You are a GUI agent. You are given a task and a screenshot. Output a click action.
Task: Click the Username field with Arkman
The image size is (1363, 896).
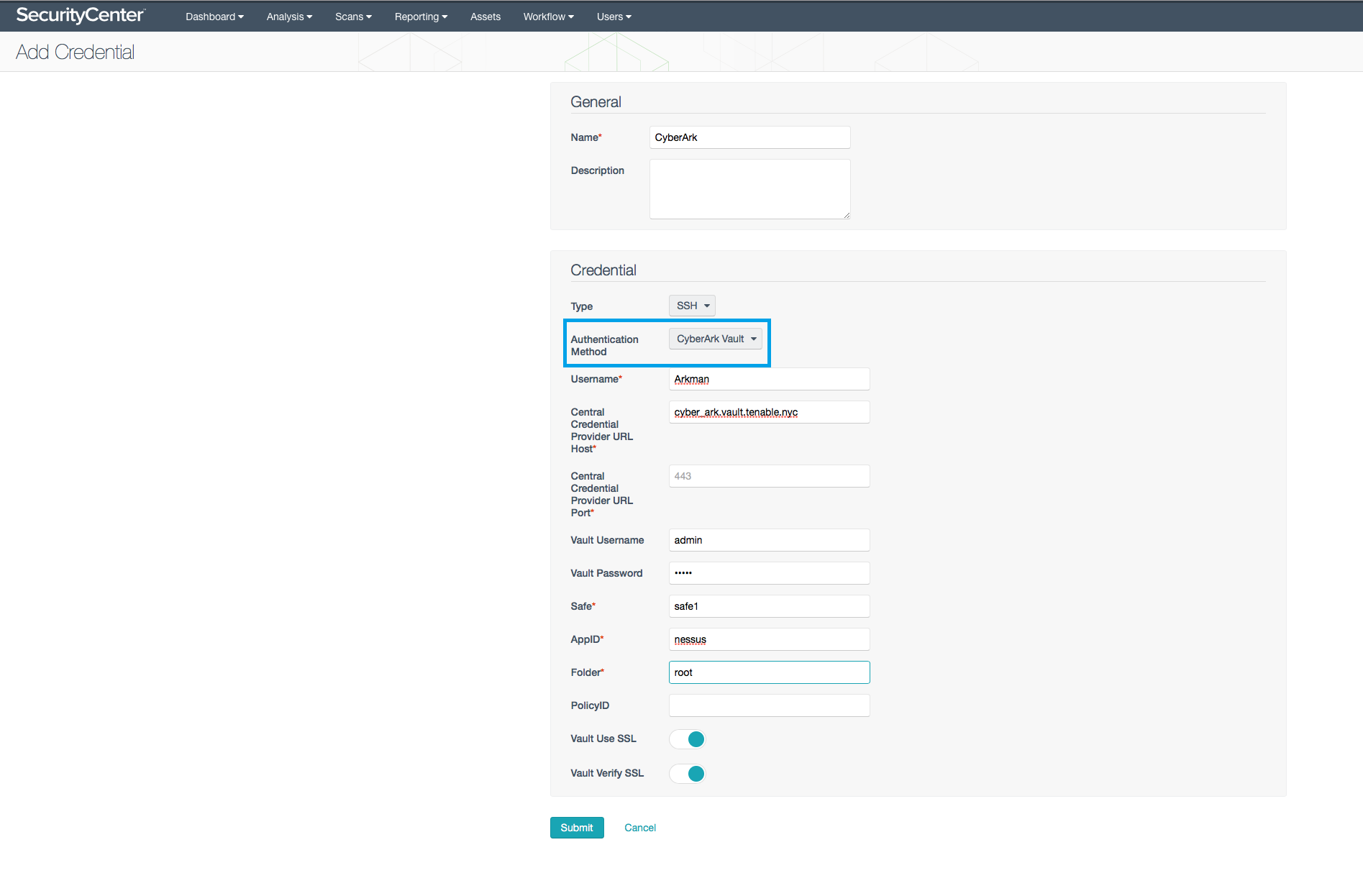click(770, 379)
